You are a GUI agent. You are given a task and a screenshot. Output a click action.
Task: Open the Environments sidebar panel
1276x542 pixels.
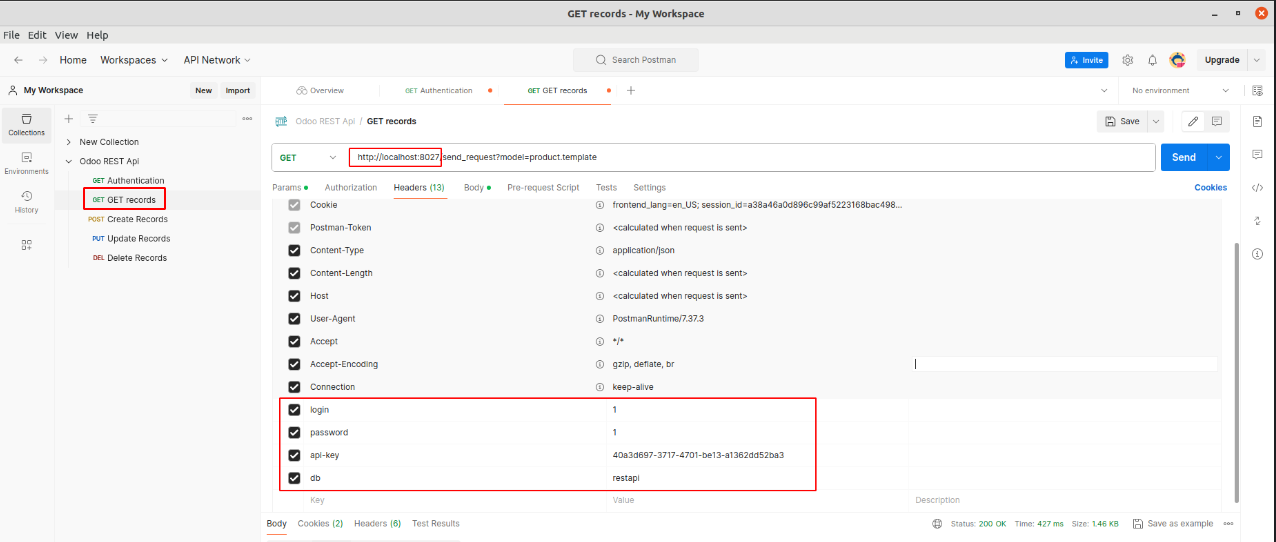point(26,162)
